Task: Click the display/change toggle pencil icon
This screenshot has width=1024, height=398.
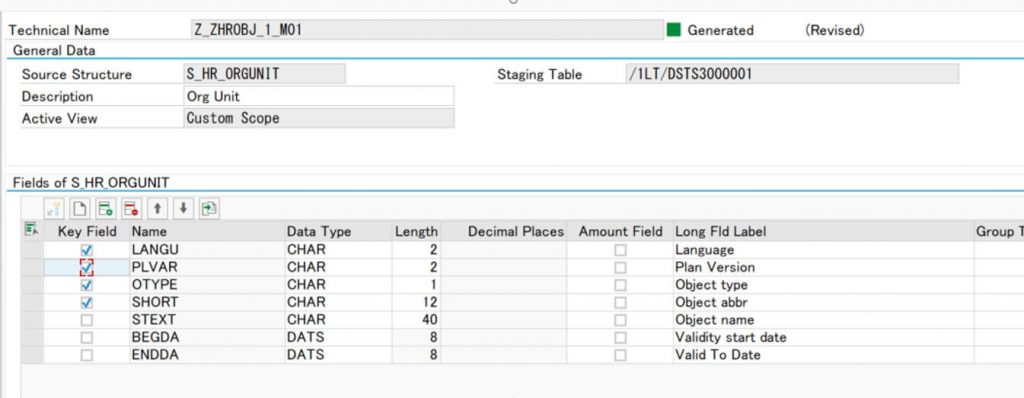Action: pyautogui.click(x=54, y=208)
